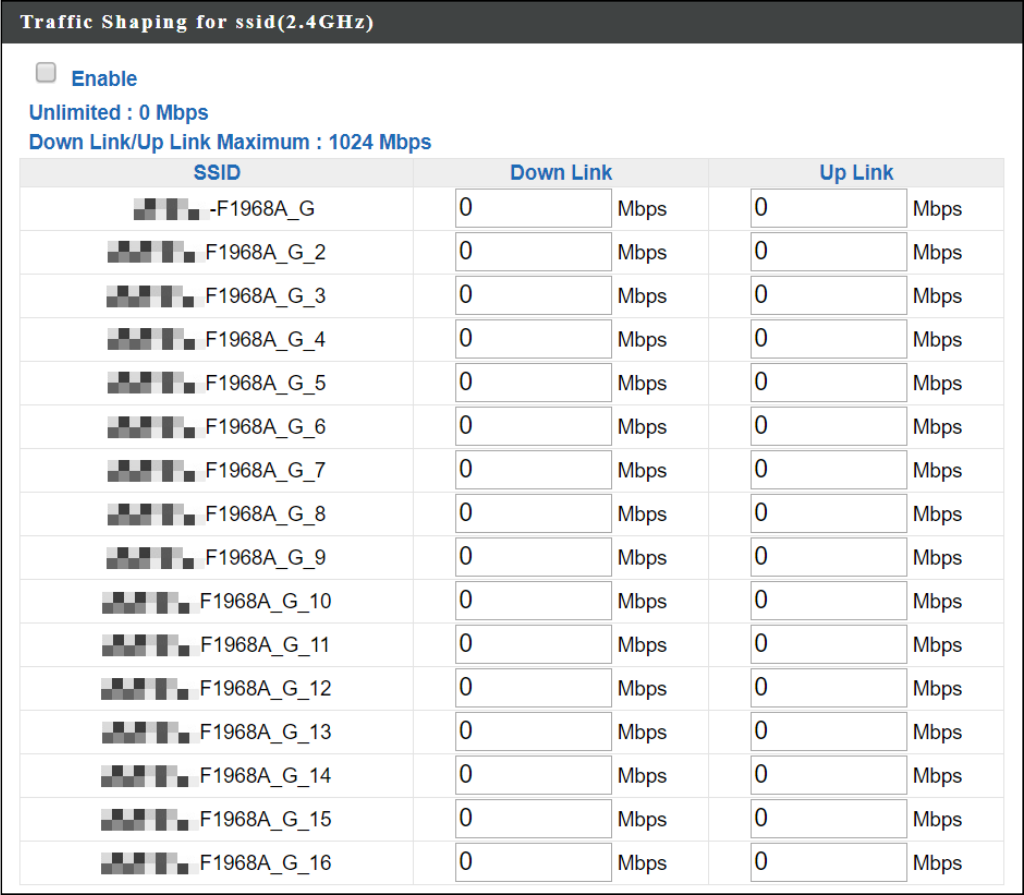Tick the Enable traffic shaping checkbox
This screenshot has height=895, width=1024.
pos(46,73)
